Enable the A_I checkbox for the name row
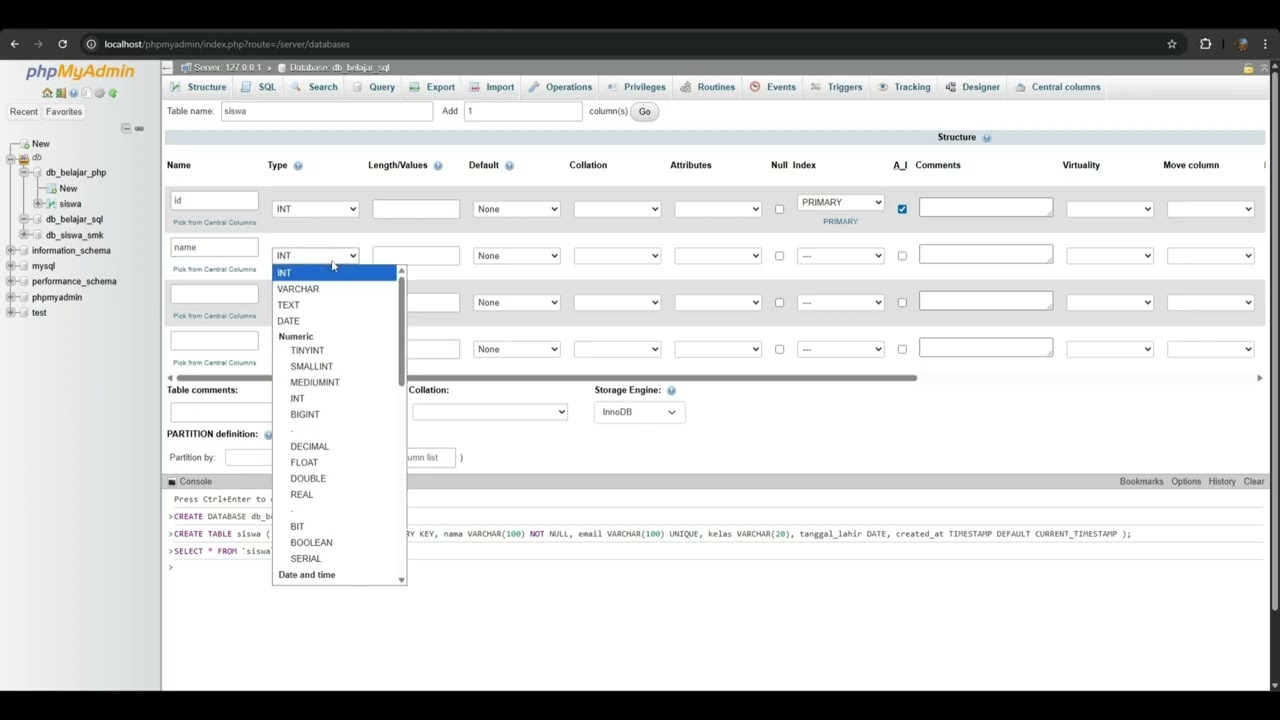 (x=902, y=256)
